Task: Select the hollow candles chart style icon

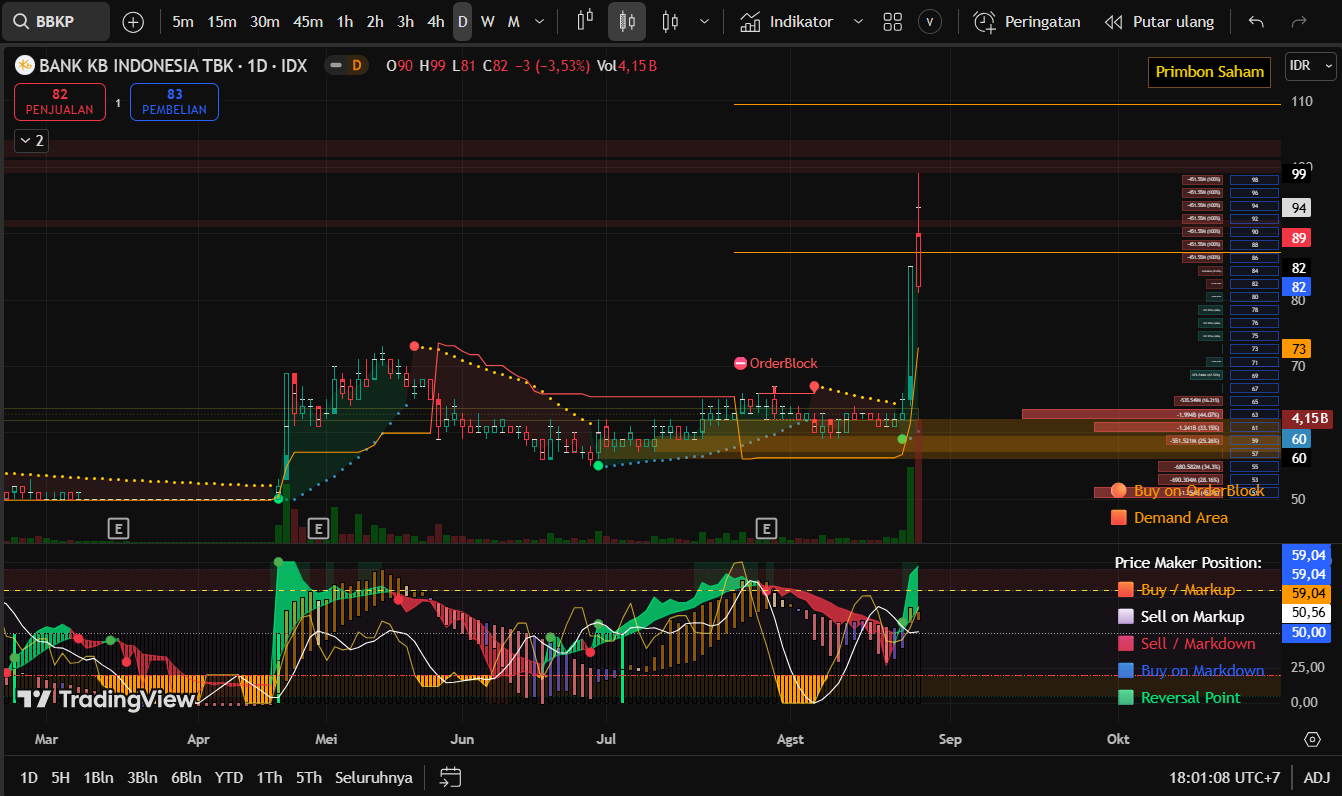Action: [x=670, y=22]
